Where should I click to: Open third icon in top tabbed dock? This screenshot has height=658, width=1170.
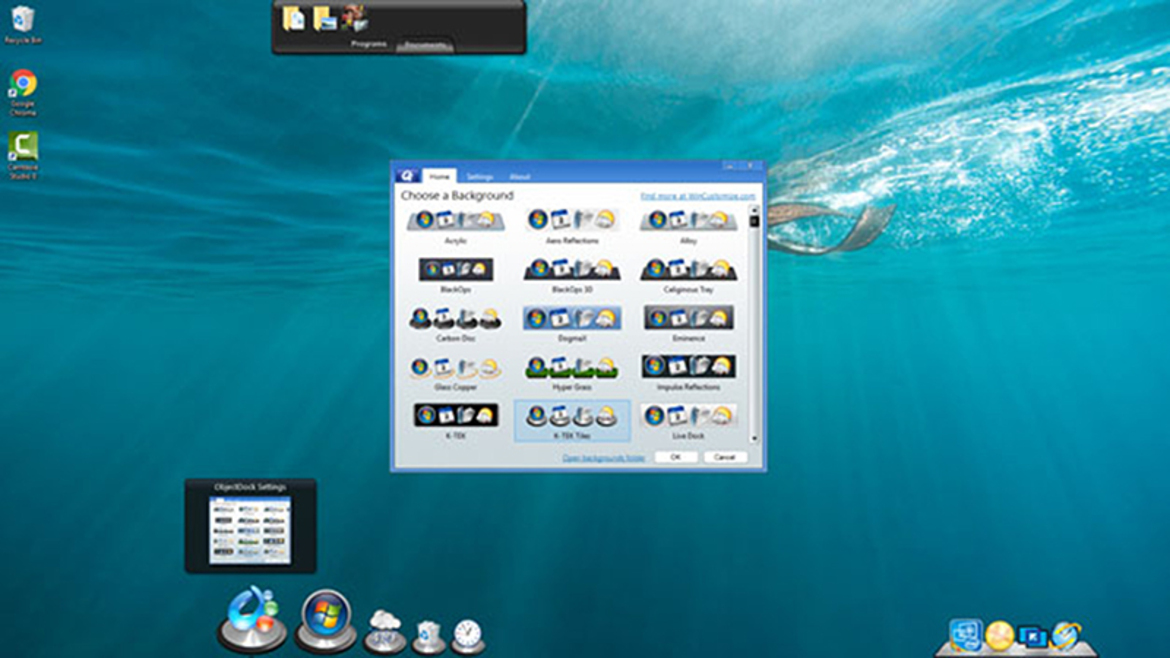354,18
